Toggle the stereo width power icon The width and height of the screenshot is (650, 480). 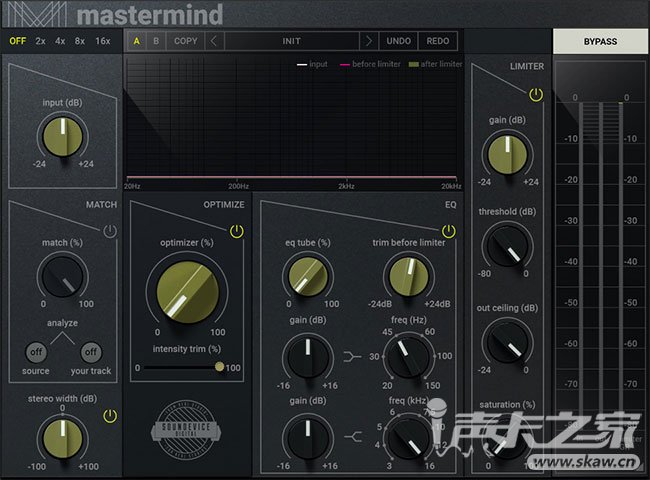(x=110, y=416)
